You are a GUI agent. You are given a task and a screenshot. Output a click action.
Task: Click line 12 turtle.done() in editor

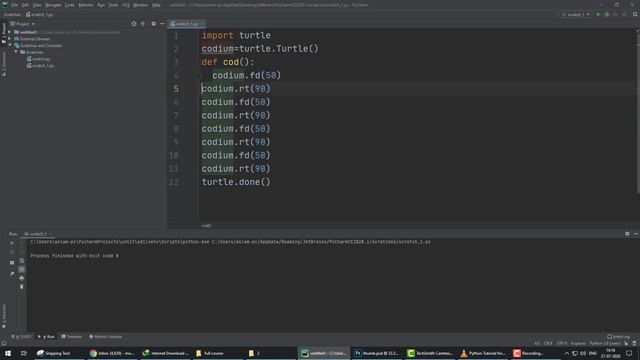(x=236, y=182)
